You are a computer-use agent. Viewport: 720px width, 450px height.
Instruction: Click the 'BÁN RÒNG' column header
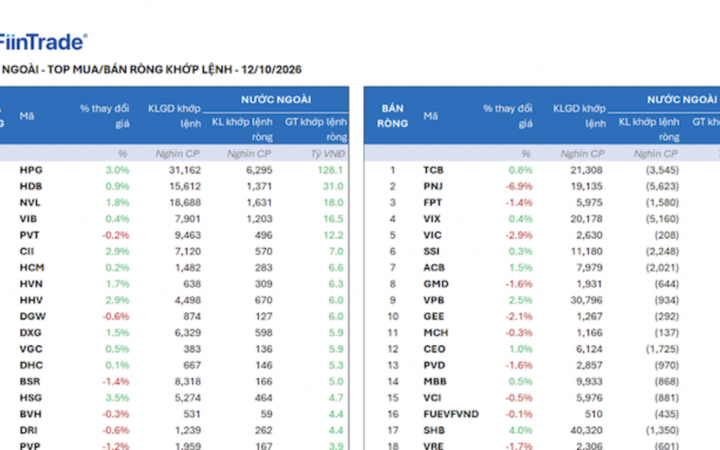click(x=392, y=116)
